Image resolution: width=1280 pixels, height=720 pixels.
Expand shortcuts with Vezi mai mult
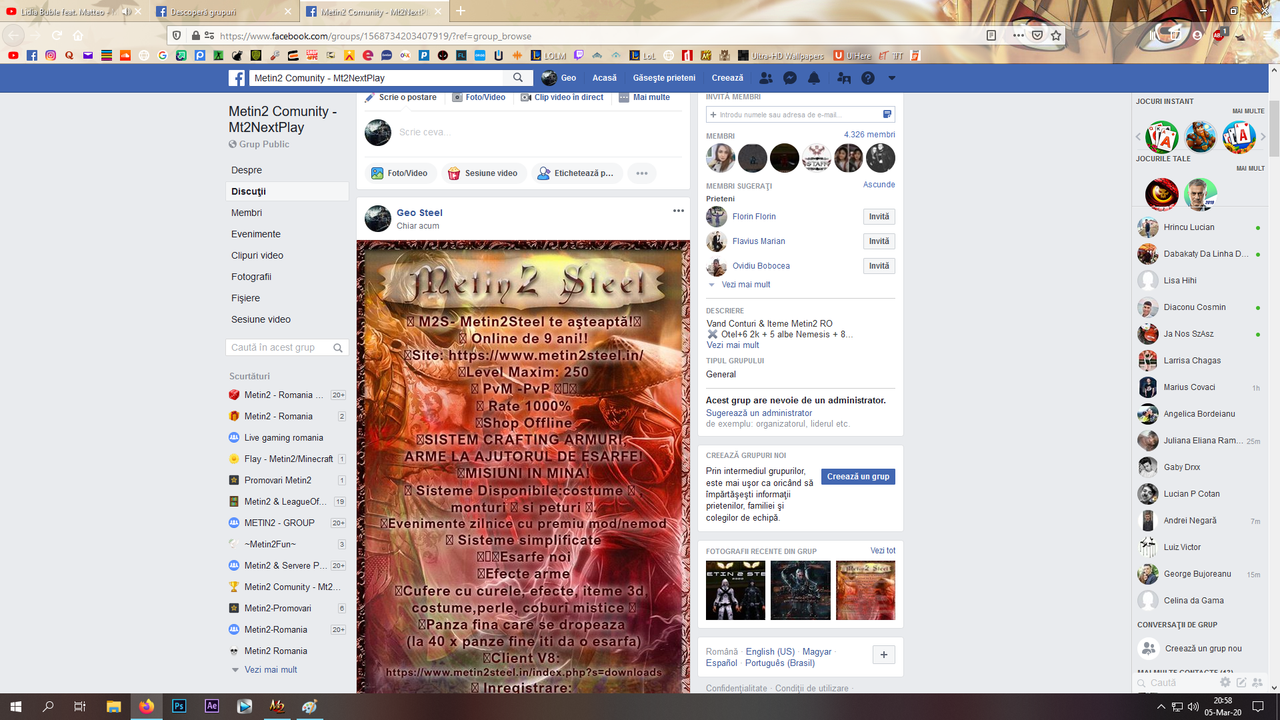point(271,670)
